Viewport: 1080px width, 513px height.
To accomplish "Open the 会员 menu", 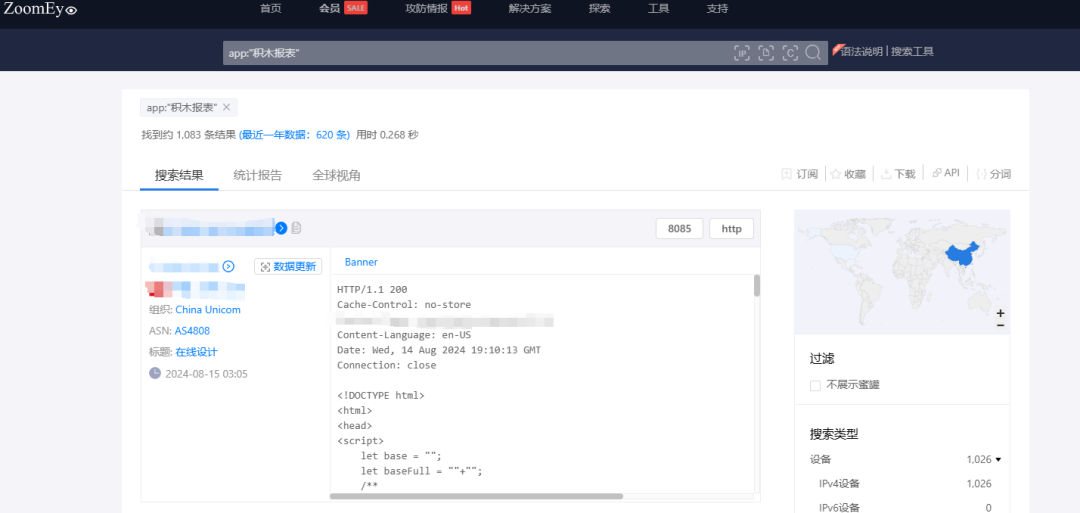I will (x=329, y=9).
